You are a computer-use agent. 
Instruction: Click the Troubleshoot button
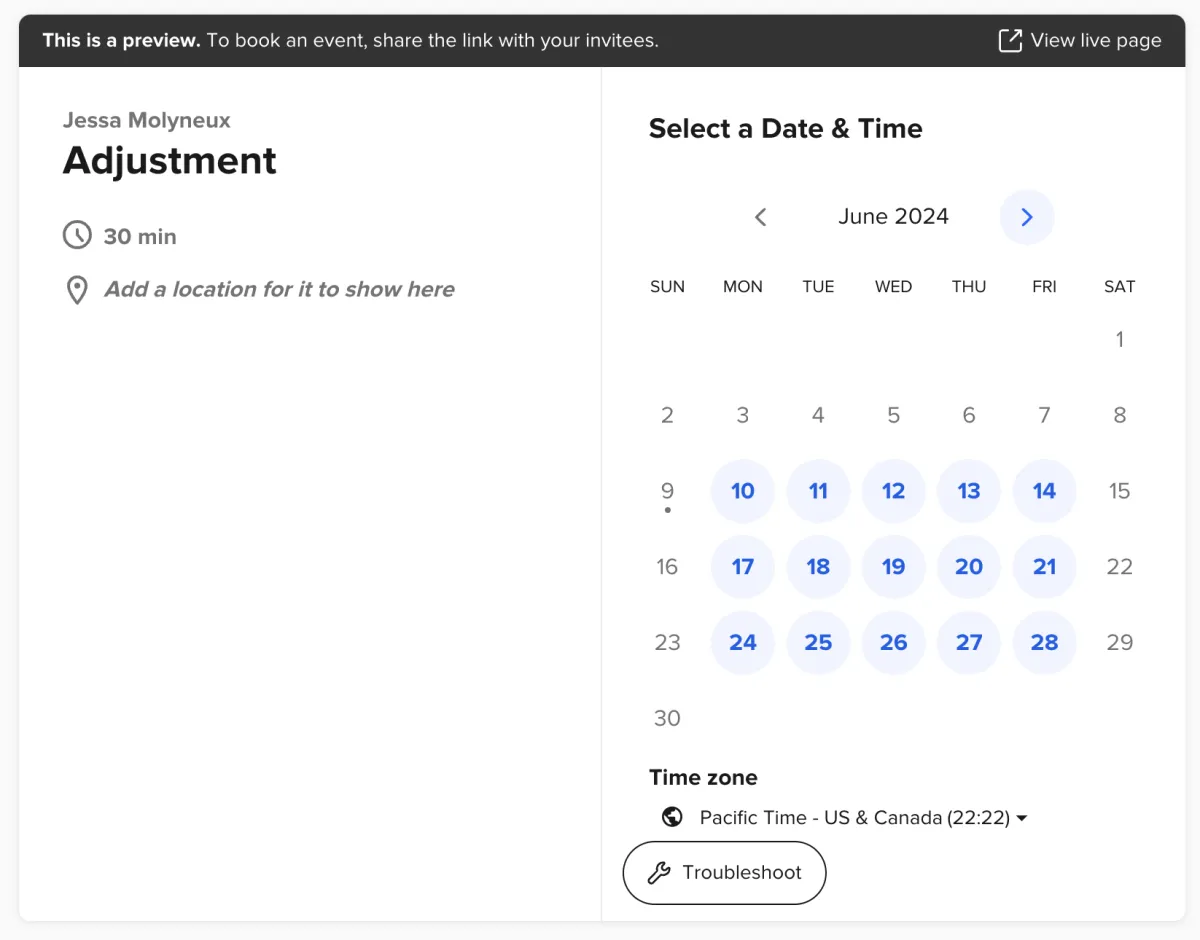725,873
